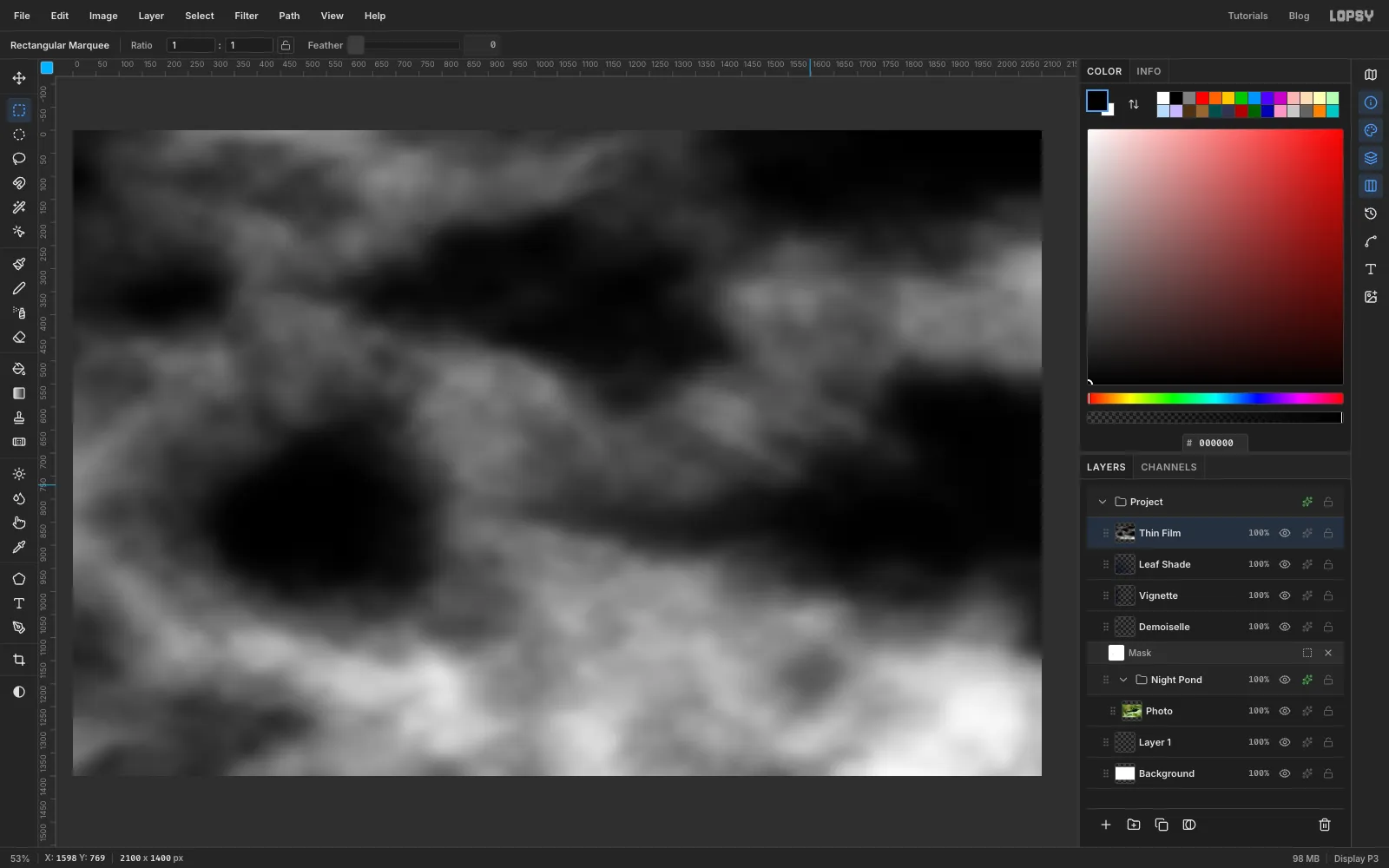This screenshot has height=868, width=1389.
Task: Toggle visibility of Night Pond group
Action: [x=1285, y=680]
